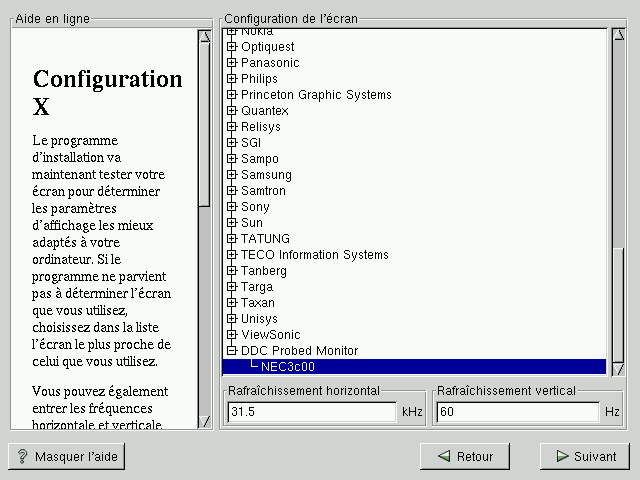Collapse the DDC Probed Monitor node
This screenshot has width=640, height=480.
coord(232,351)
